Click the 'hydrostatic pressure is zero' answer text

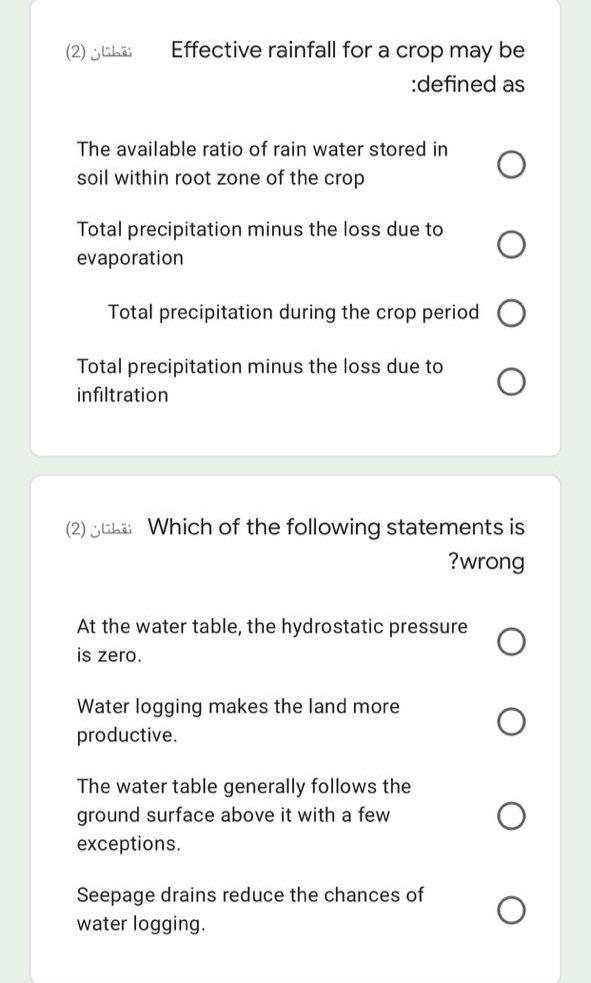(x=272, y=640)
